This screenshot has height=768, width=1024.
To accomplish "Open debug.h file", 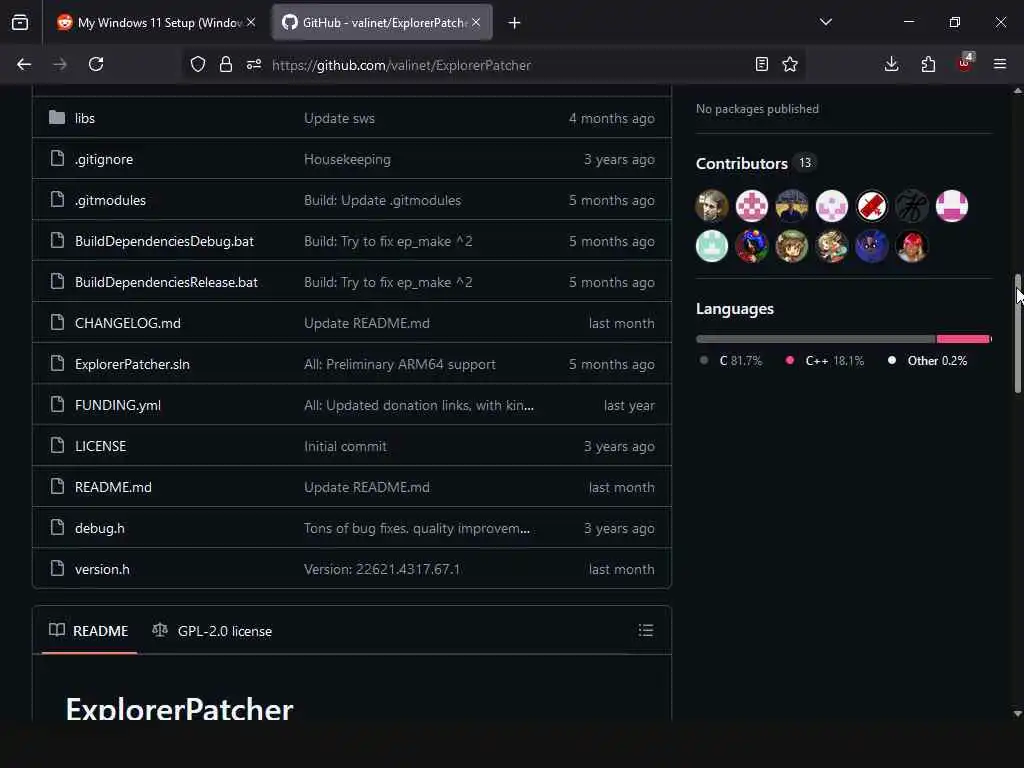I will point(99,528).
